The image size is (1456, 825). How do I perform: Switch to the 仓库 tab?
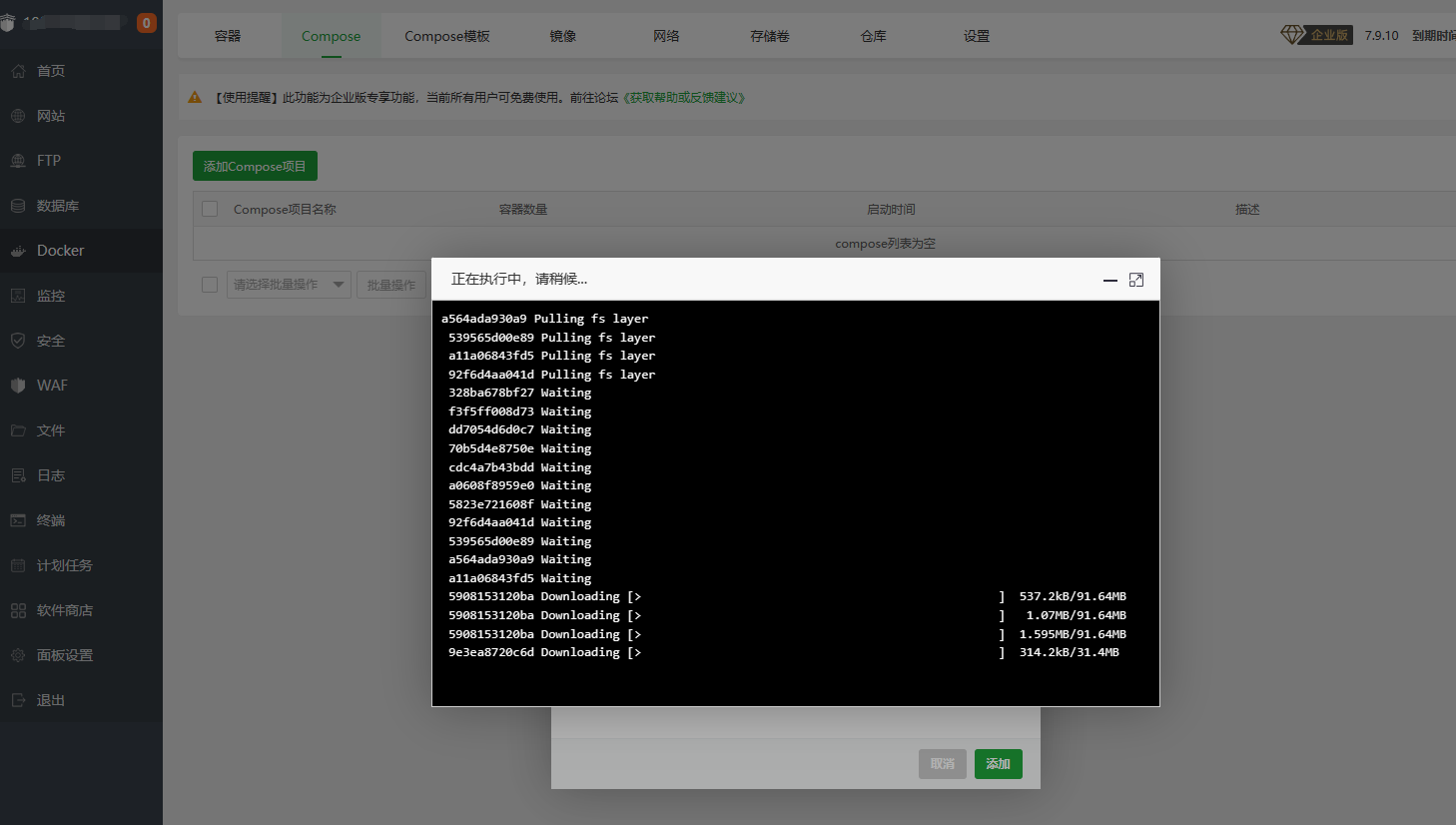click(x=874, y=36)
